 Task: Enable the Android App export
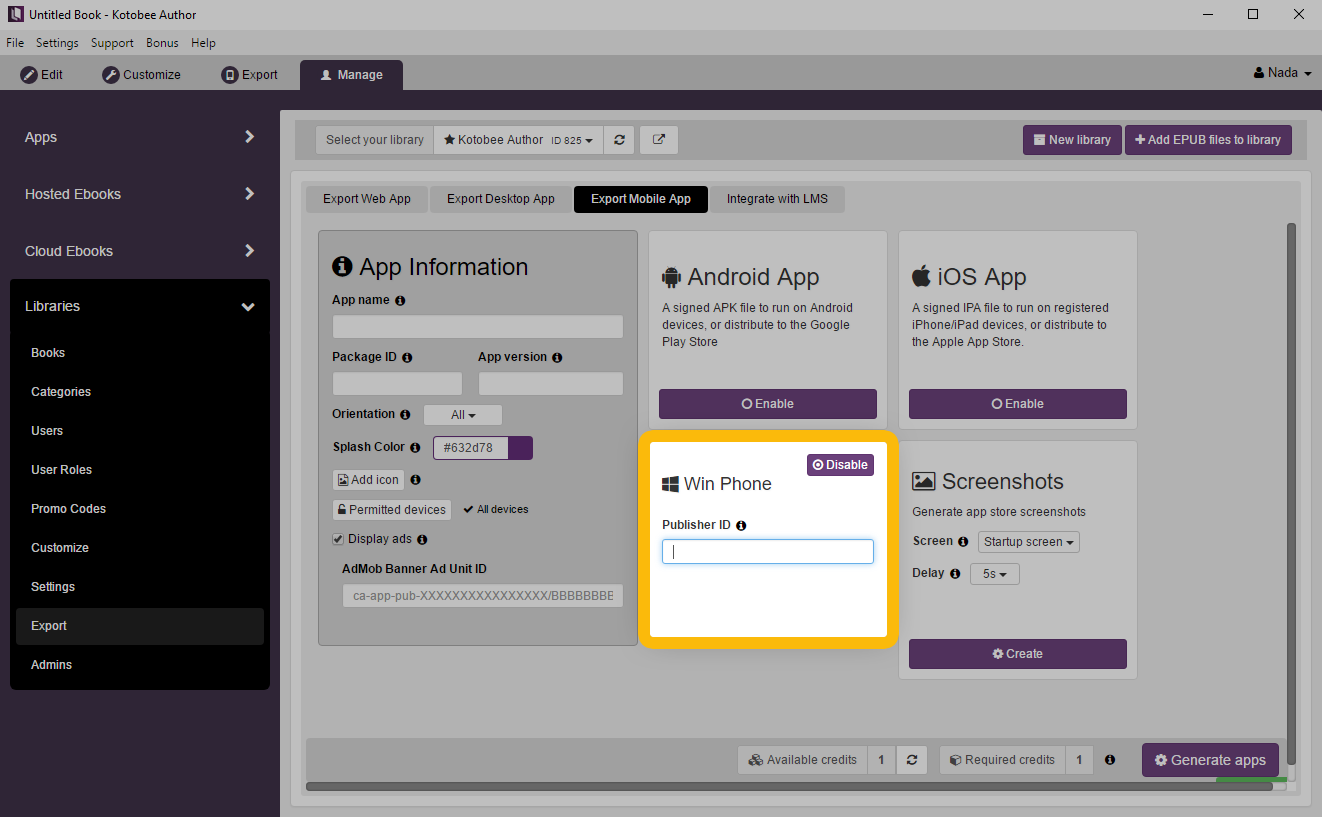[768, 404]
